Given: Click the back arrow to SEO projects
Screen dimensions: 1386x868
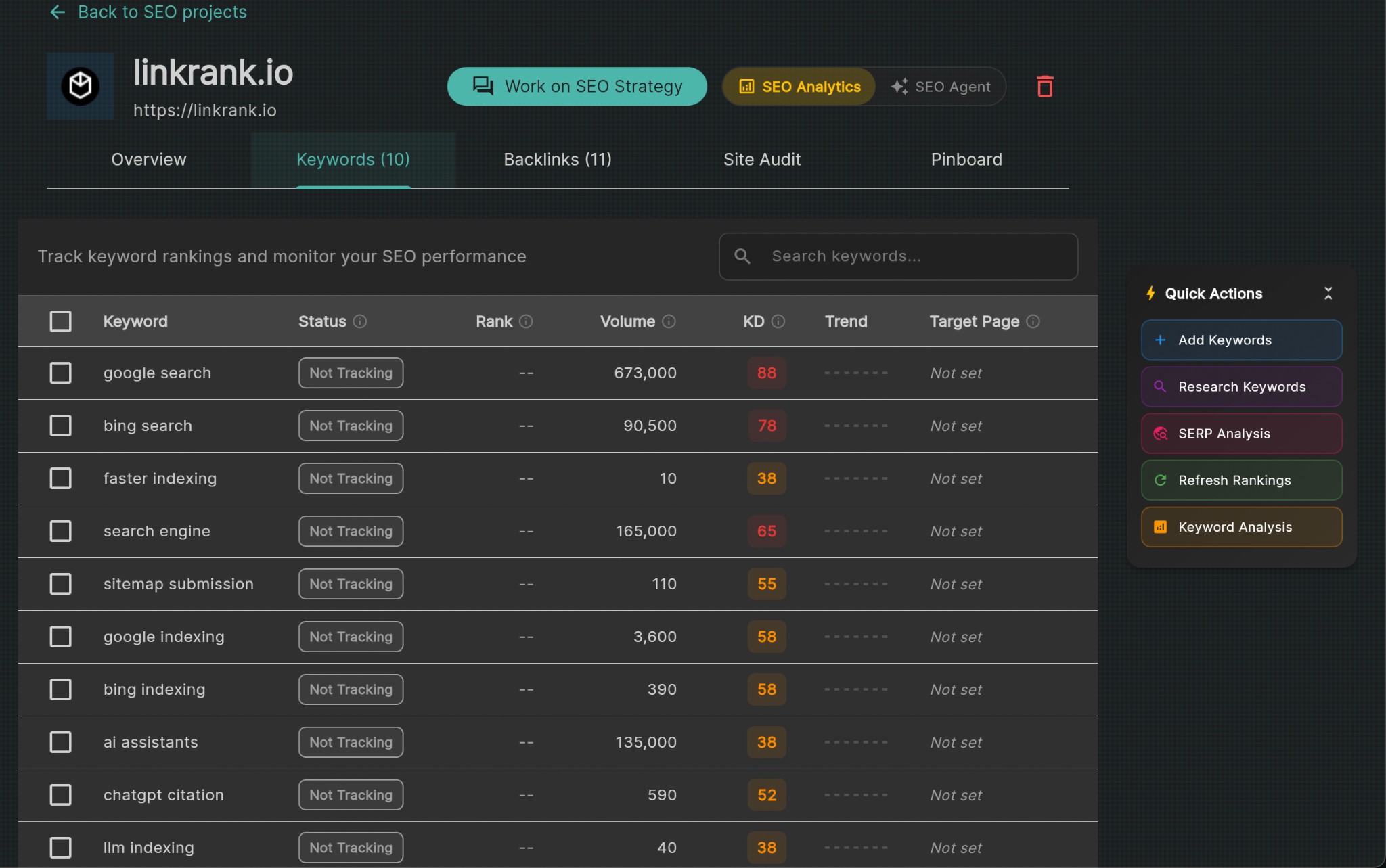Looking at the screenshot, I should pyautogui.click(x=58, y=12).
